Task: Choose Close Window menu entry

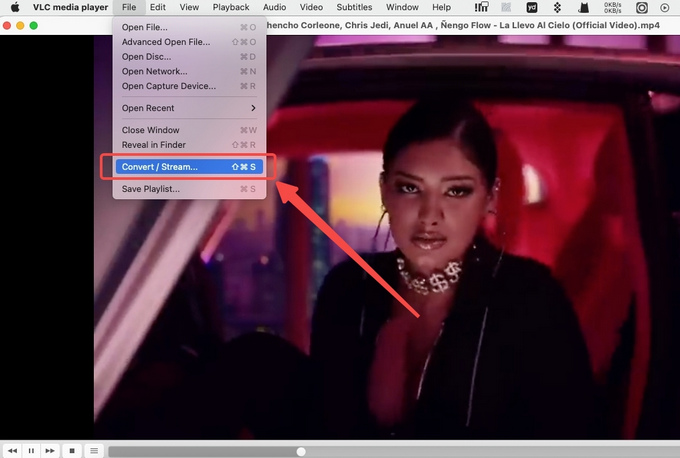Action: (189, 130)
